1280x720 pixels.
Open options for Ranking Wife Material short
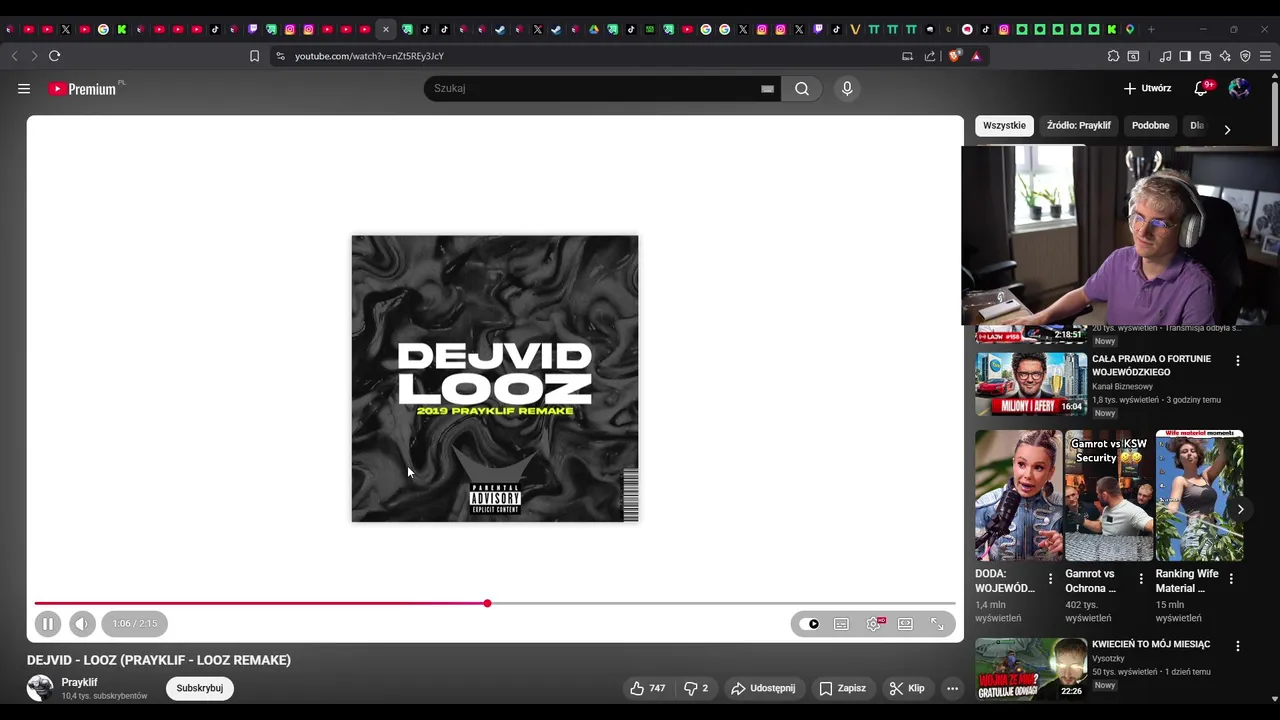pyautogui.click(x=1231, y=579)
